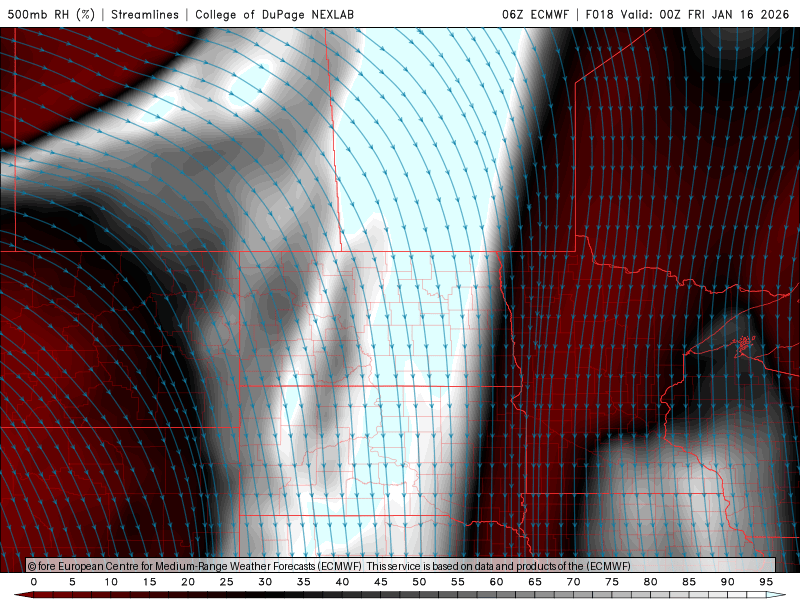
Task: Click the "45" value on the color scale
Action: tap(381, 582)
